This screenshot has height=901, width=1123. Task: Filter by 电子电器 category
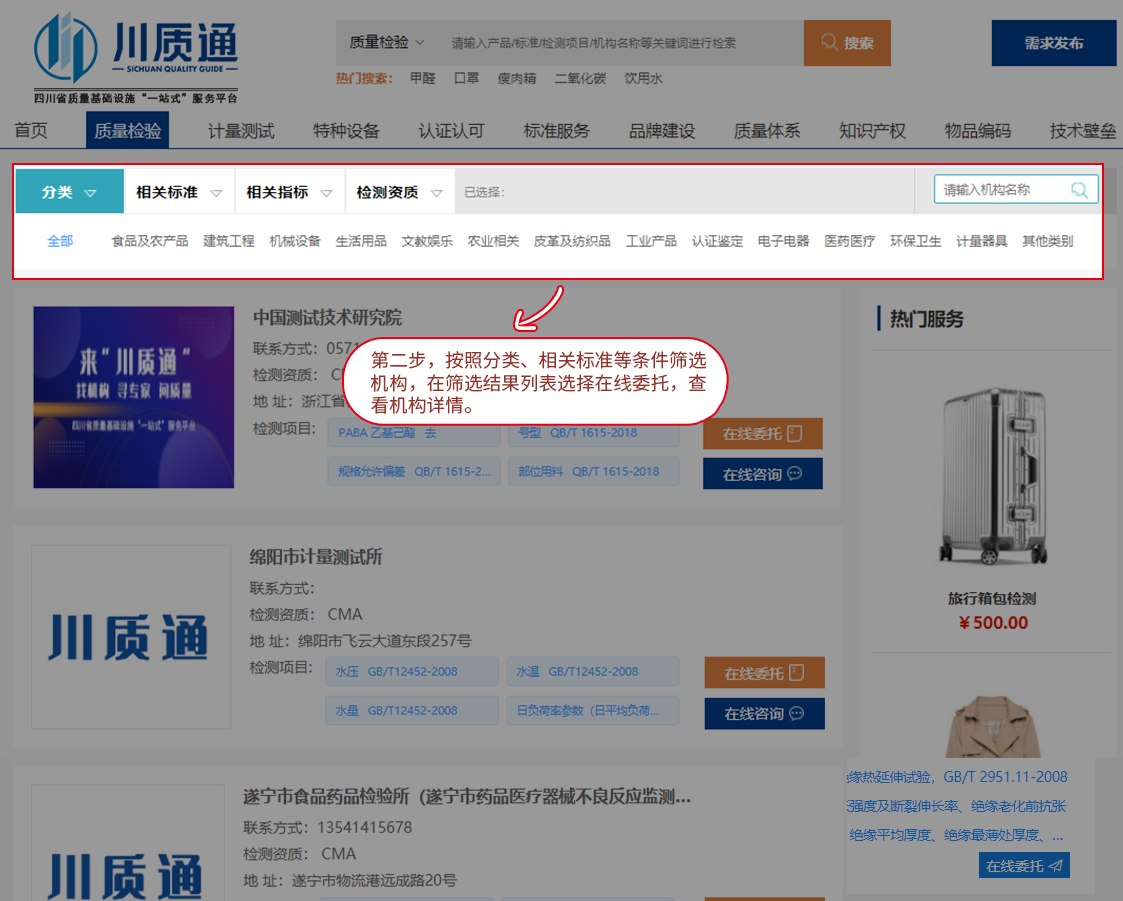pos(784,241)
